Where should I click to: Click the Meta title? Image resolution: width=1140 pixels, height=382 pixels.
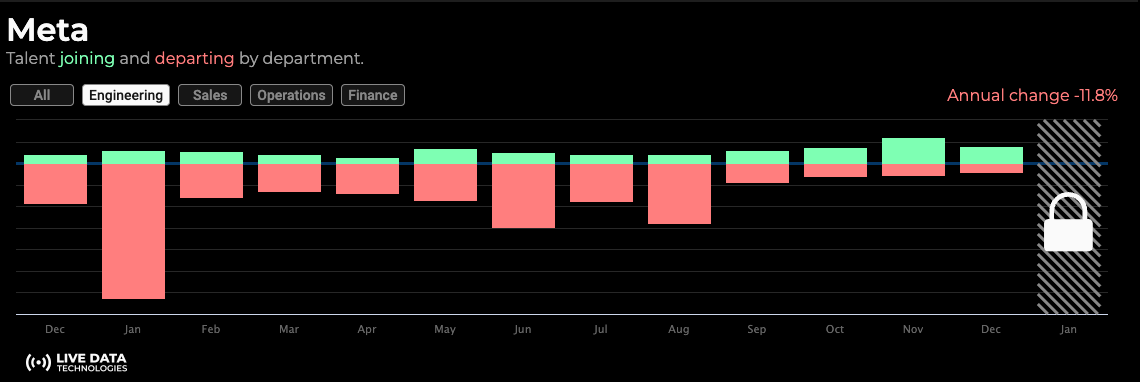(48, 30)
